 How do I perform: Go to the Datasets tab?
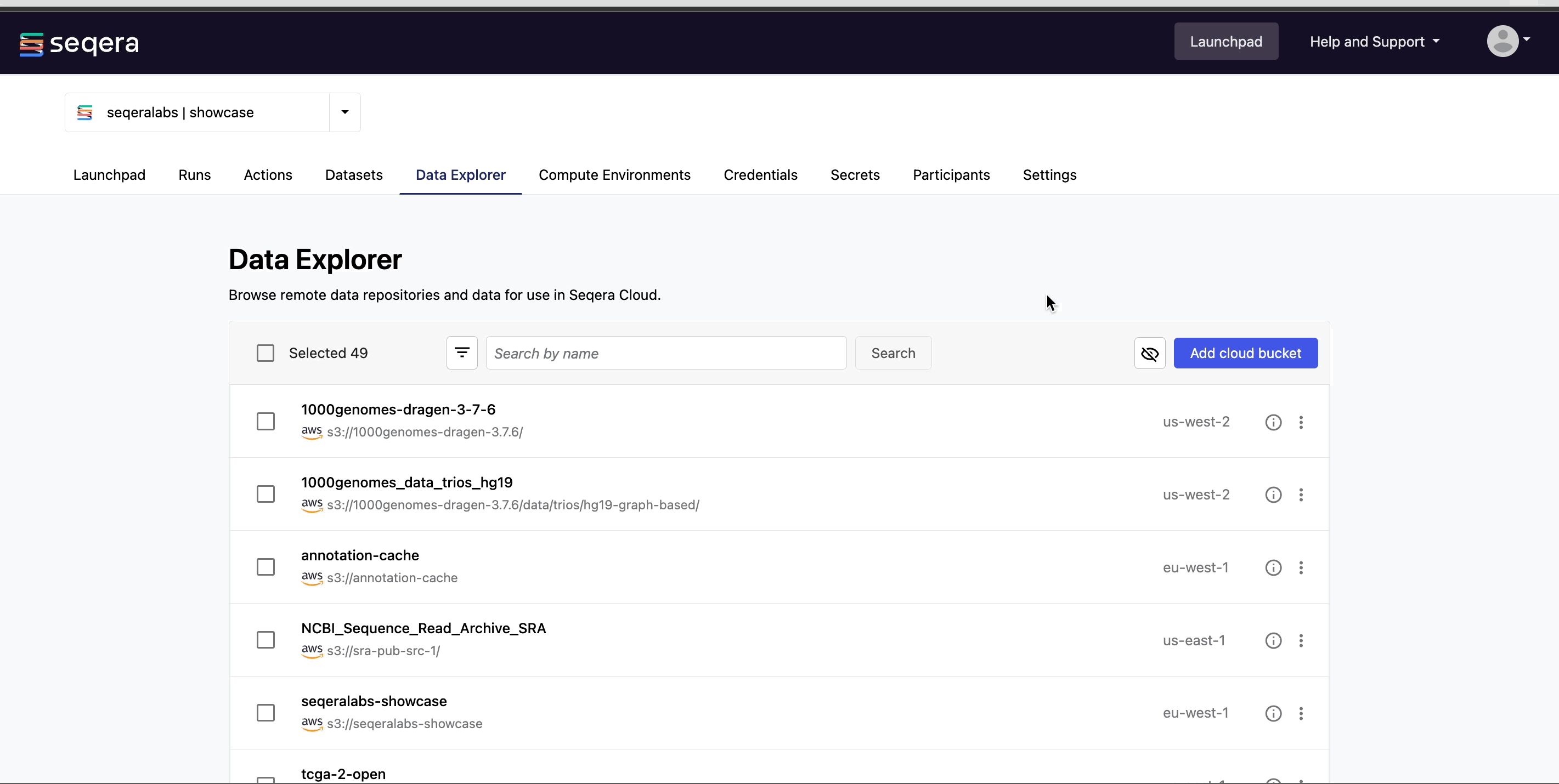(x=353, y=175)
